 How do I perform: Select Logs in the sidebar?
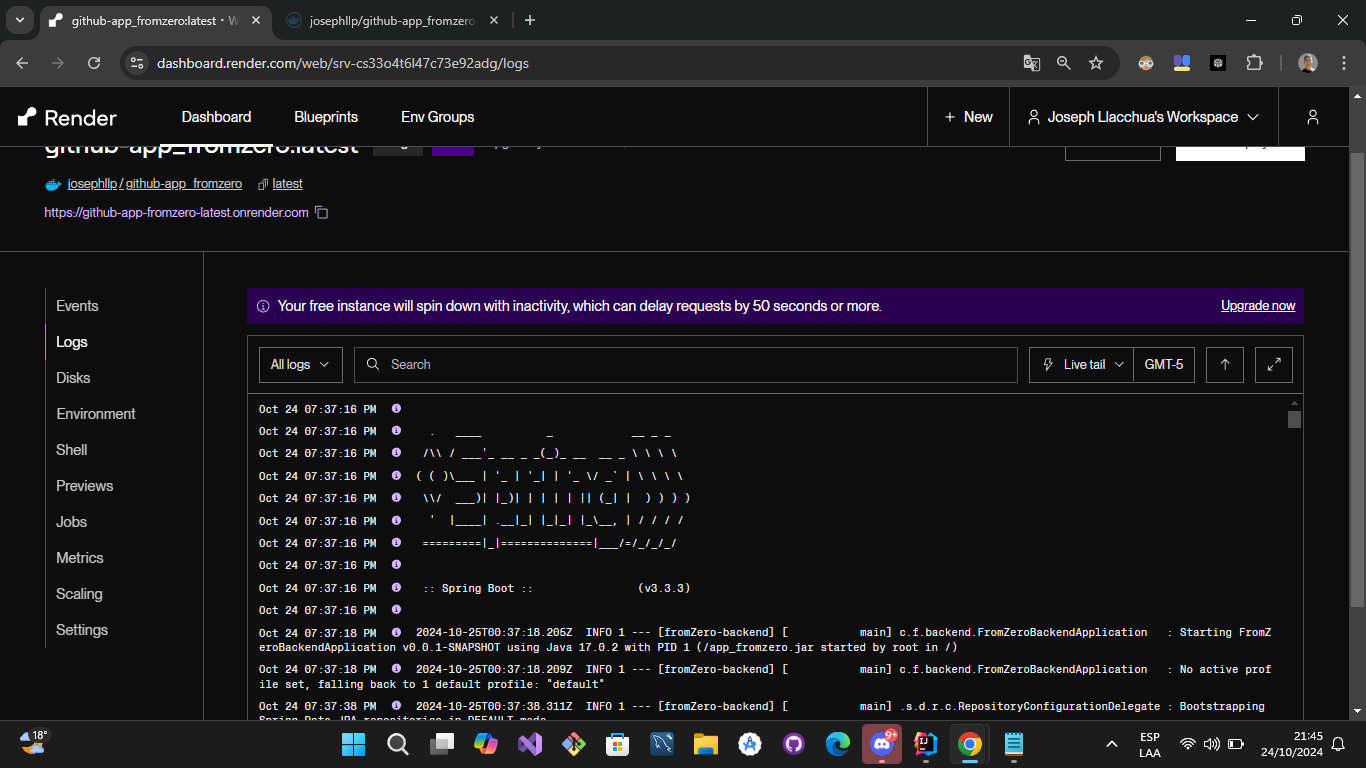coord(72,342)
